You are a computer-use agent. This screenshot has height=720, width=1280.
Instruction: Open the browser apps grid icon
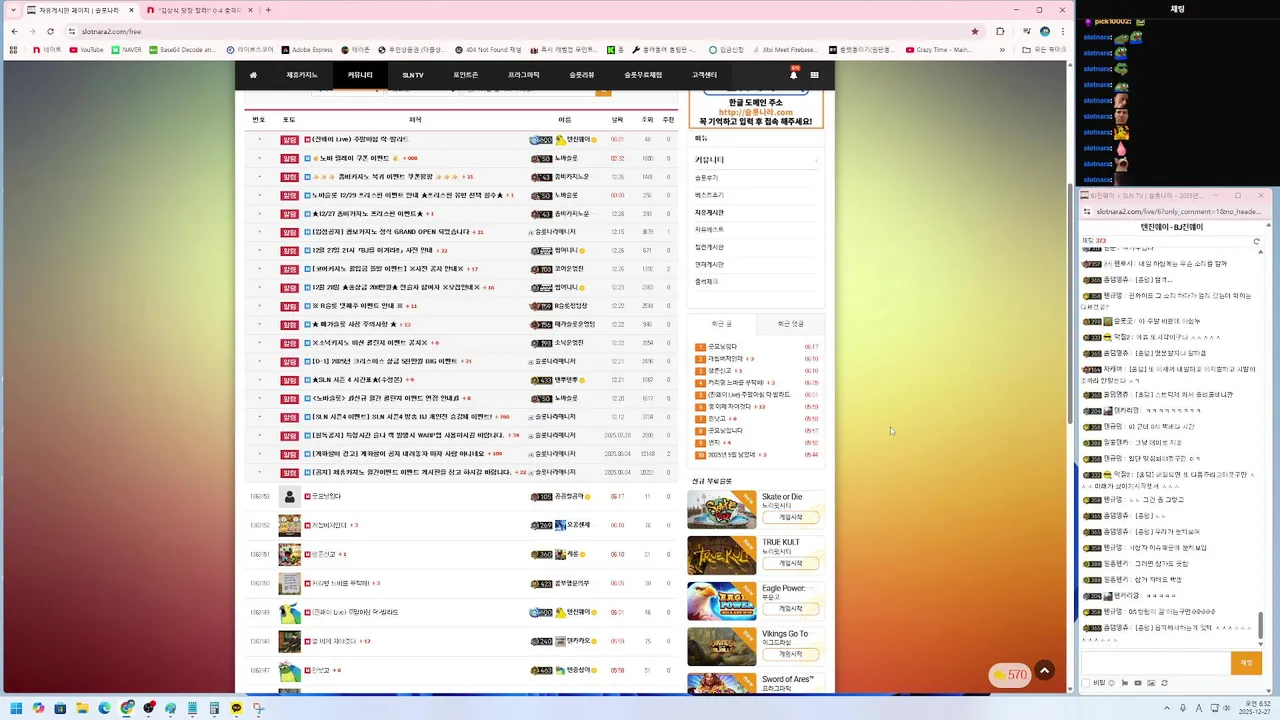14,49
